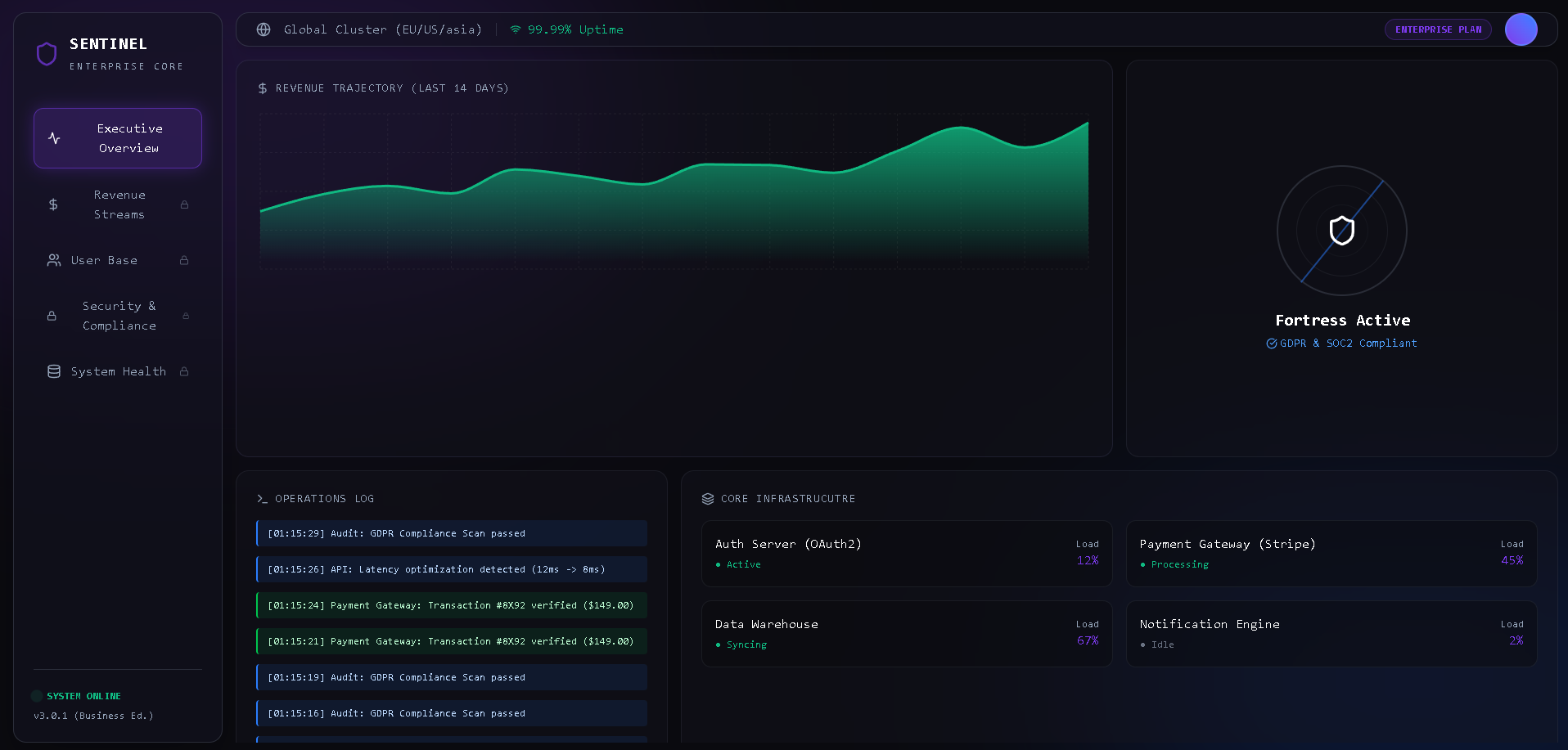Click the dollar icon beside Revenue Trajectory
The image size is (1568, 750).
[263, 88]
